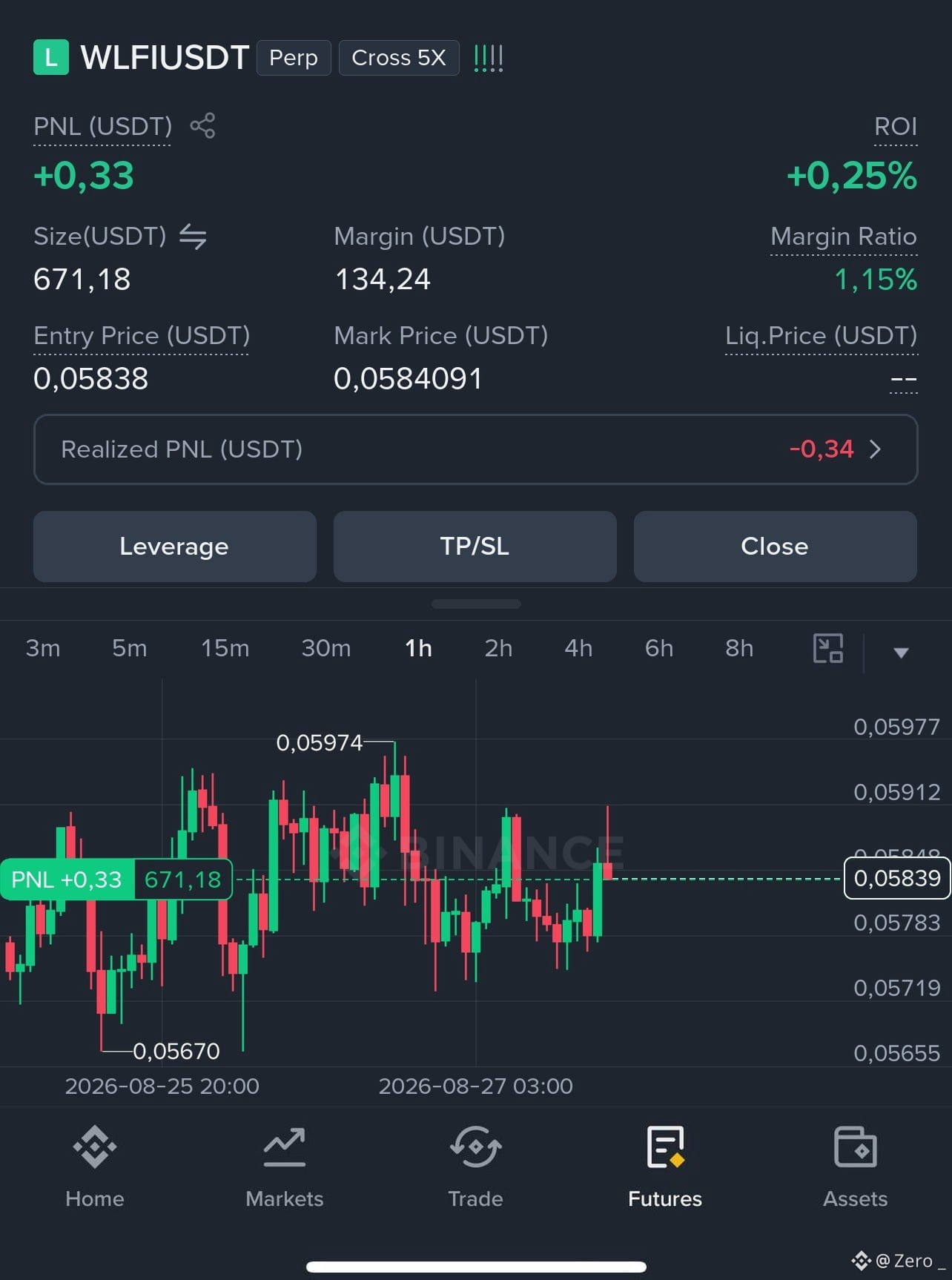Select the 3m chart interval
This screenshot has height=1280, width=952.
(43, 648)
